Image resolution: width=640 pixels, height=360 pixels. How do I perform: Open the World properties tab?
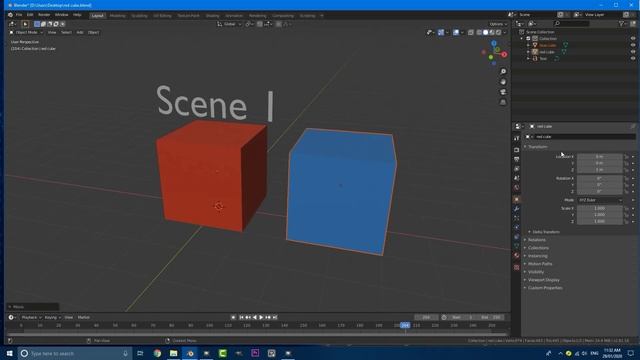tap(516, 187)
